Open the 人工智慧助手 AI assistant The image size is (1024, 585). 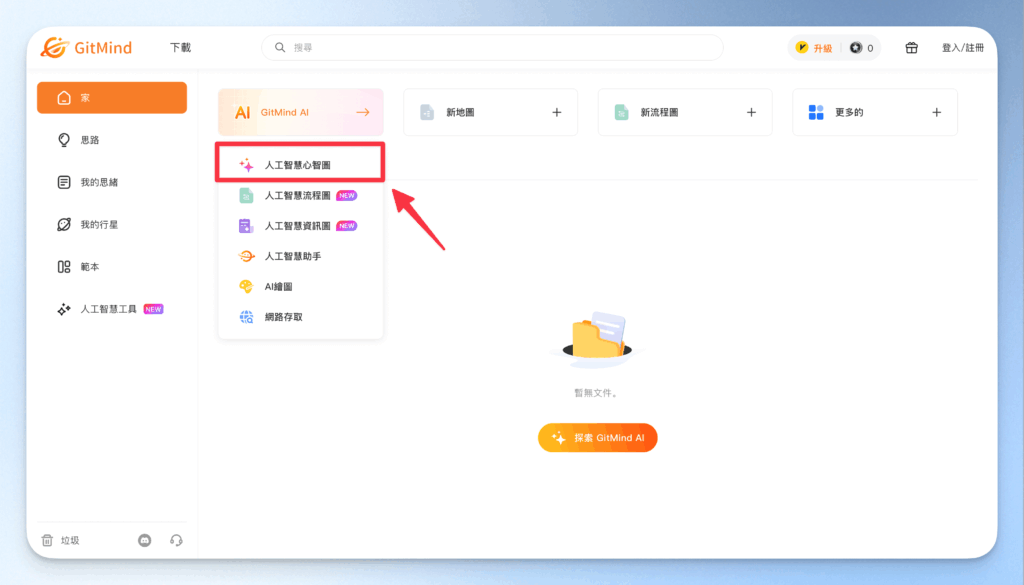click(x=290, y=256)
